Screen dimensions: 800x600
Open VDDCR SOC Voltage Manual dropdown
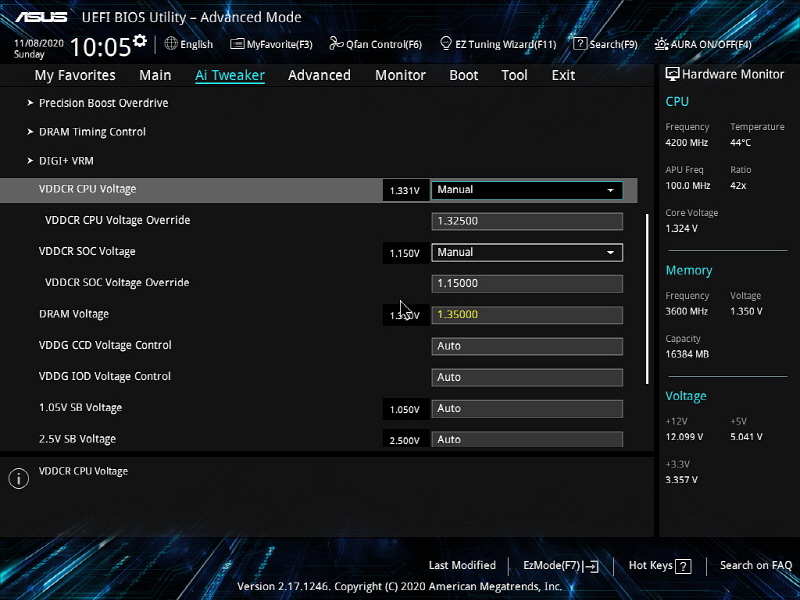(x=527, y=253)
